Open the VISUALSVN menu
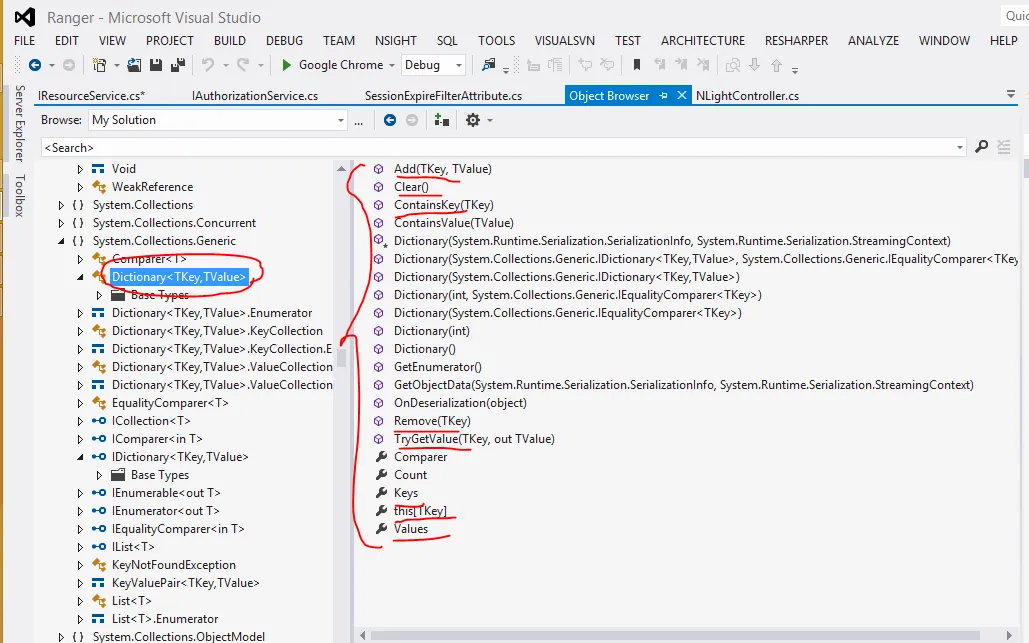The width and height of the screenshot is (1029, 643). point(564,41)
